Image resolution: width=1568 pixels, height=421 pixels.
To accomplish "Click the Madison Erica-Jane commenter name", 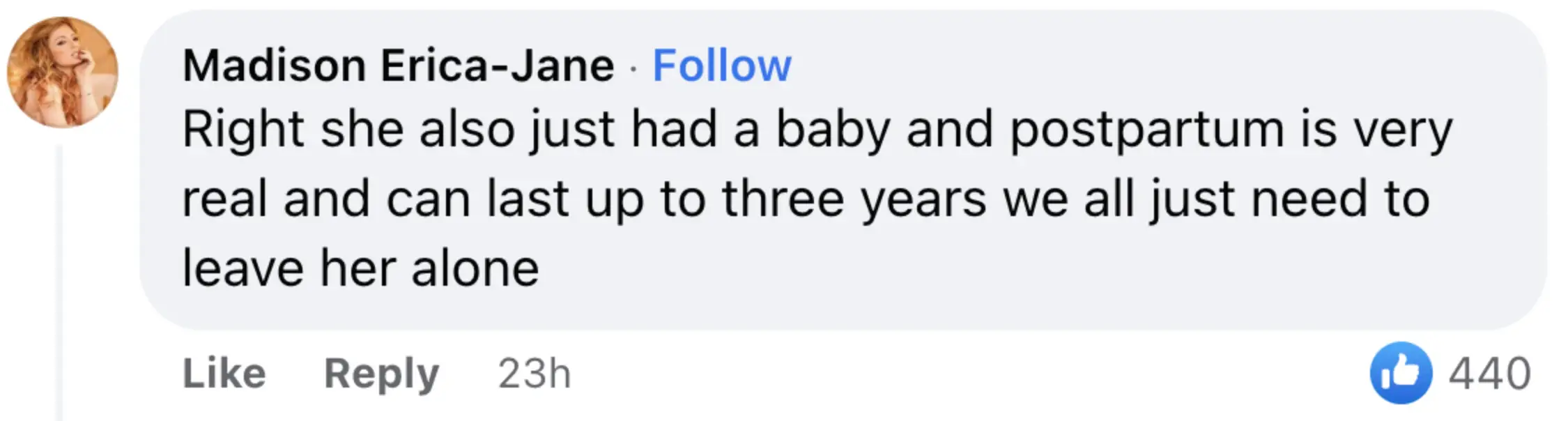I will pos(398,66).
